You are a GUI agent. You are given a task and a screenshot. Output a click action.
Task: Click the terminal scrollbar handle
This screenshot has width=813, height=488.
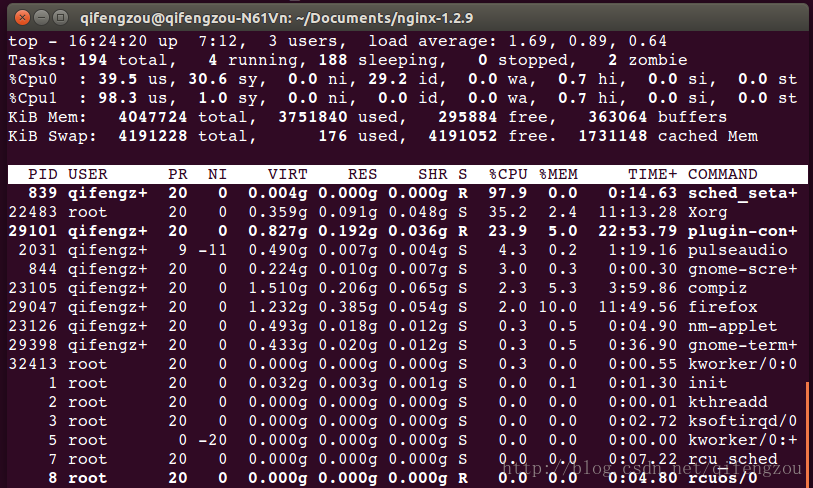(807, 435)
